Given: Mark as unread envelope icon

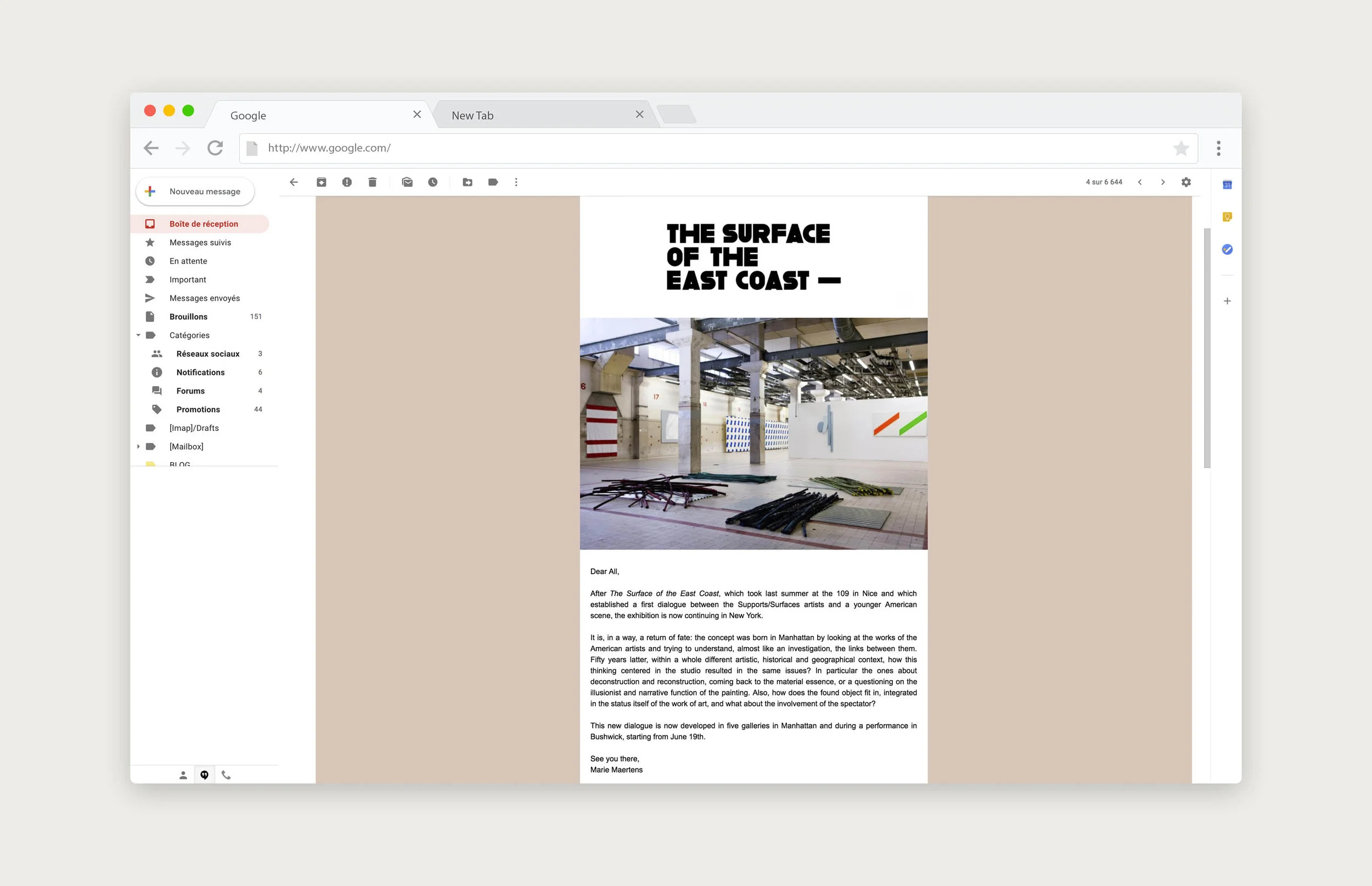Looking at the screenshot, I should (407, 182).
